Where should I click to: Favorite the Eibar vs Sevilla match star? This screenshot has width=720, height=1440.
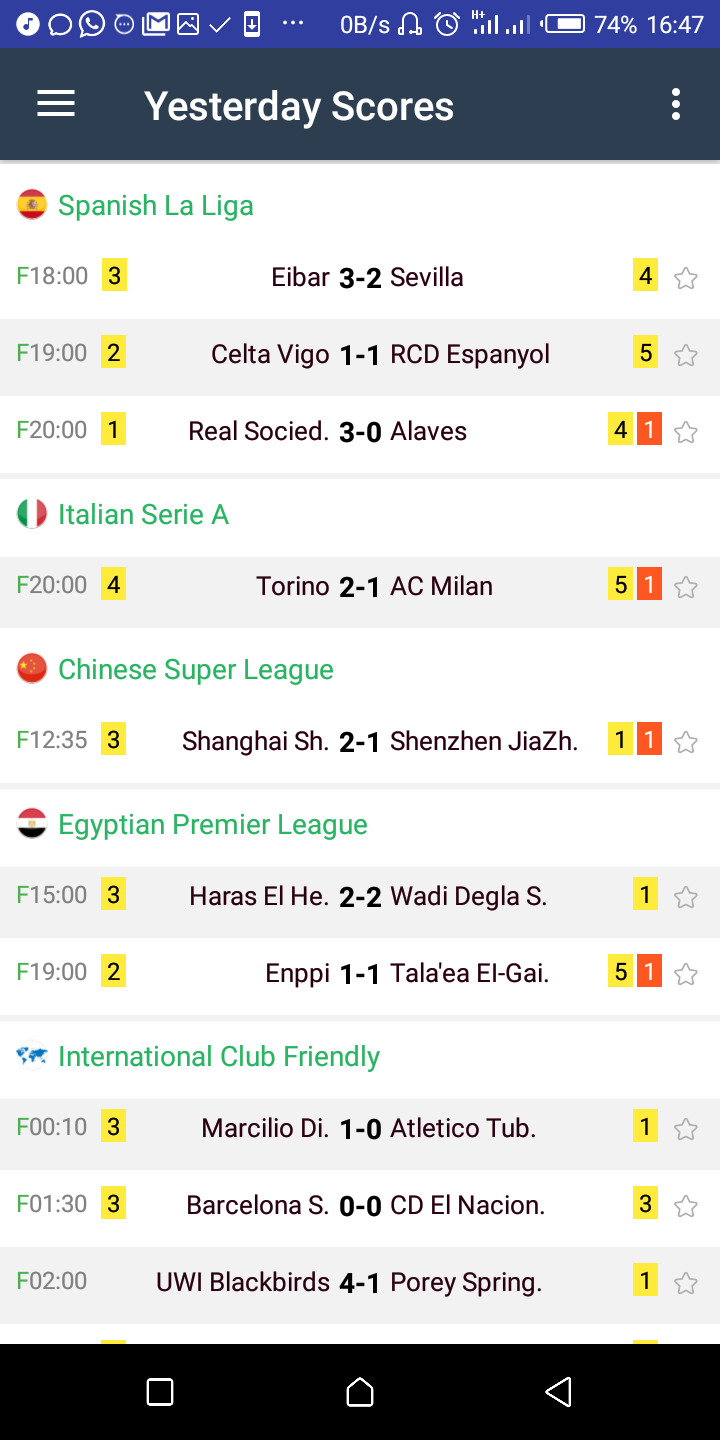(685, 278)
